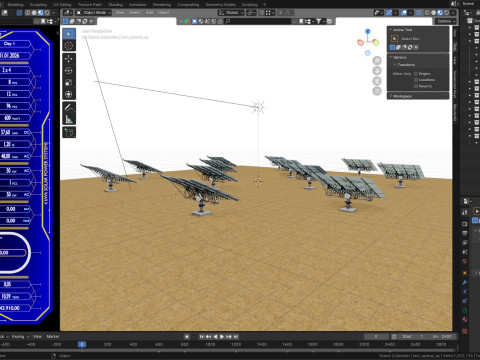Viewport: 480px width, 360px height.
Task: Switch to the Shading workspace tab
Action: (x=116, y=5)
